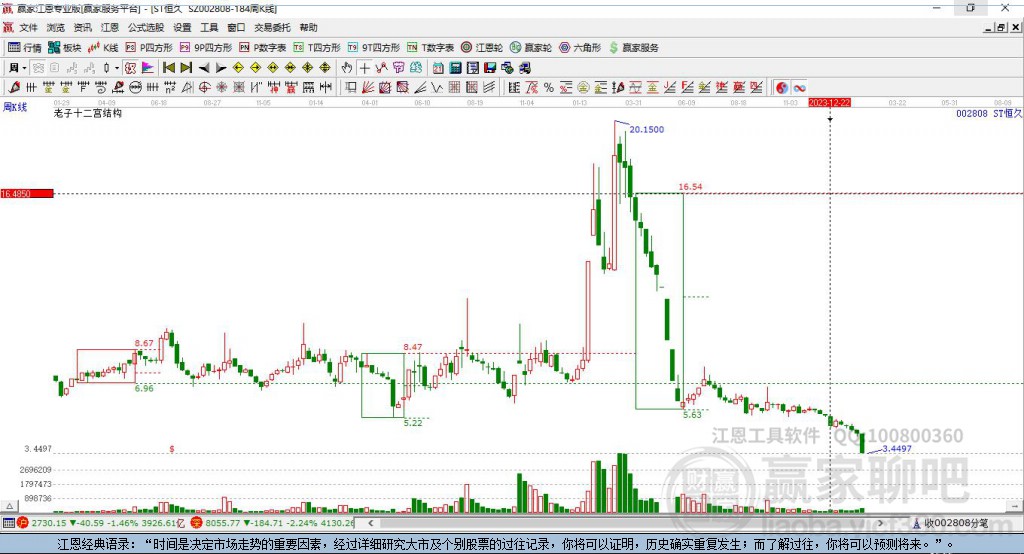The width and height of the screenshot is (1024, 554).
Task: Click the red 16.4850 price label
Action: click(x=27, y=194)
